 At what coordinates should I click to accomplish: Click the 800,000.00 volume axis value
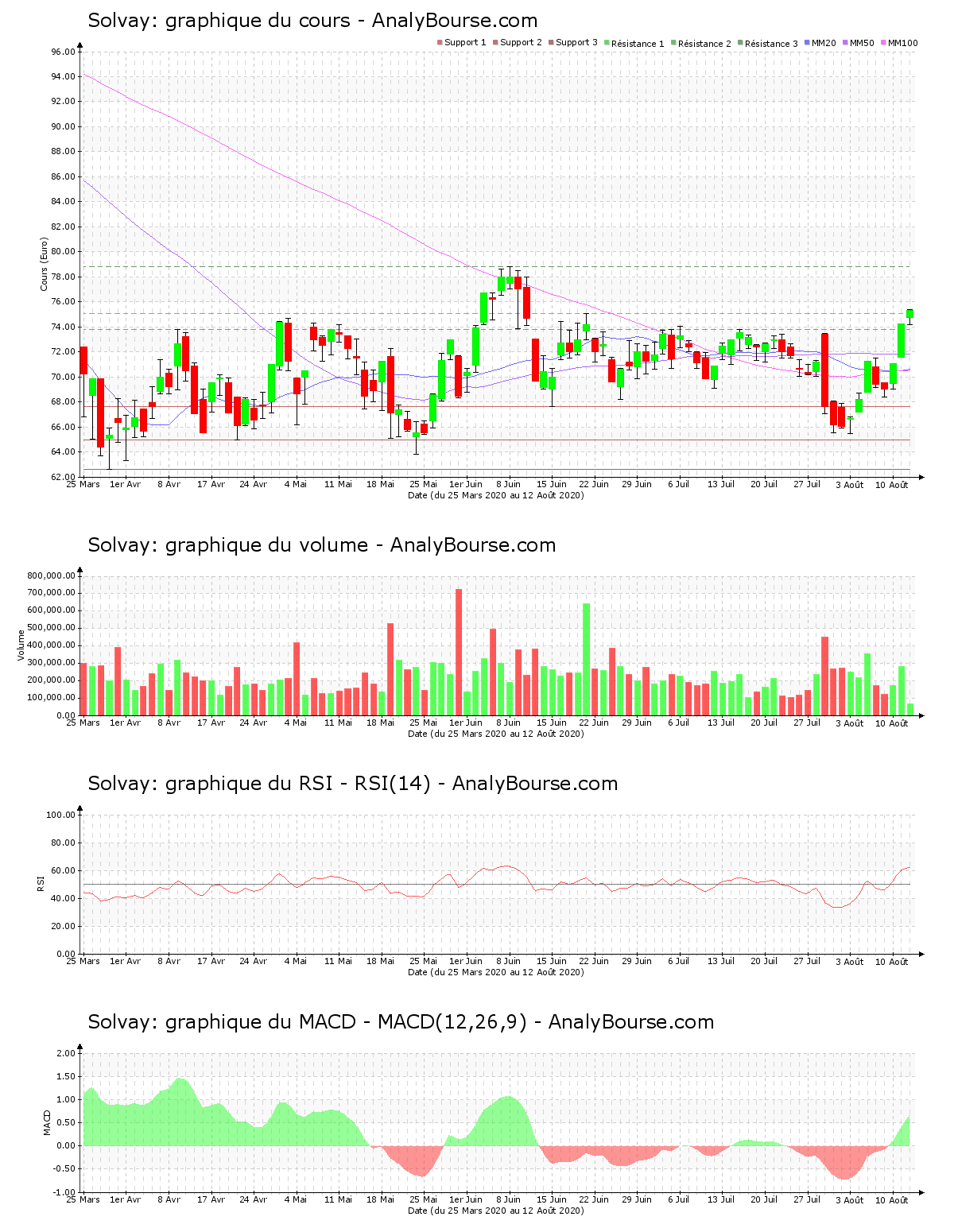coord(51,575)
